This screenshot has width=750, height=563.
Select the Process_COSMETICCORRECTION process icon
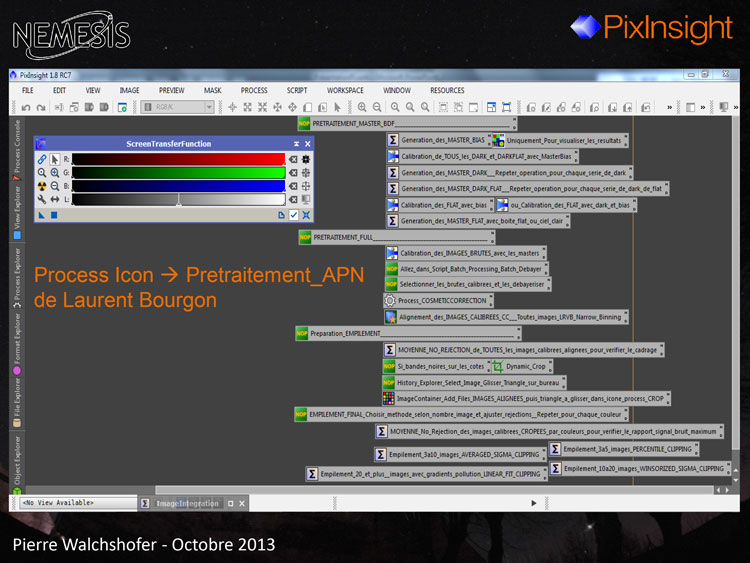click(438, 300)
